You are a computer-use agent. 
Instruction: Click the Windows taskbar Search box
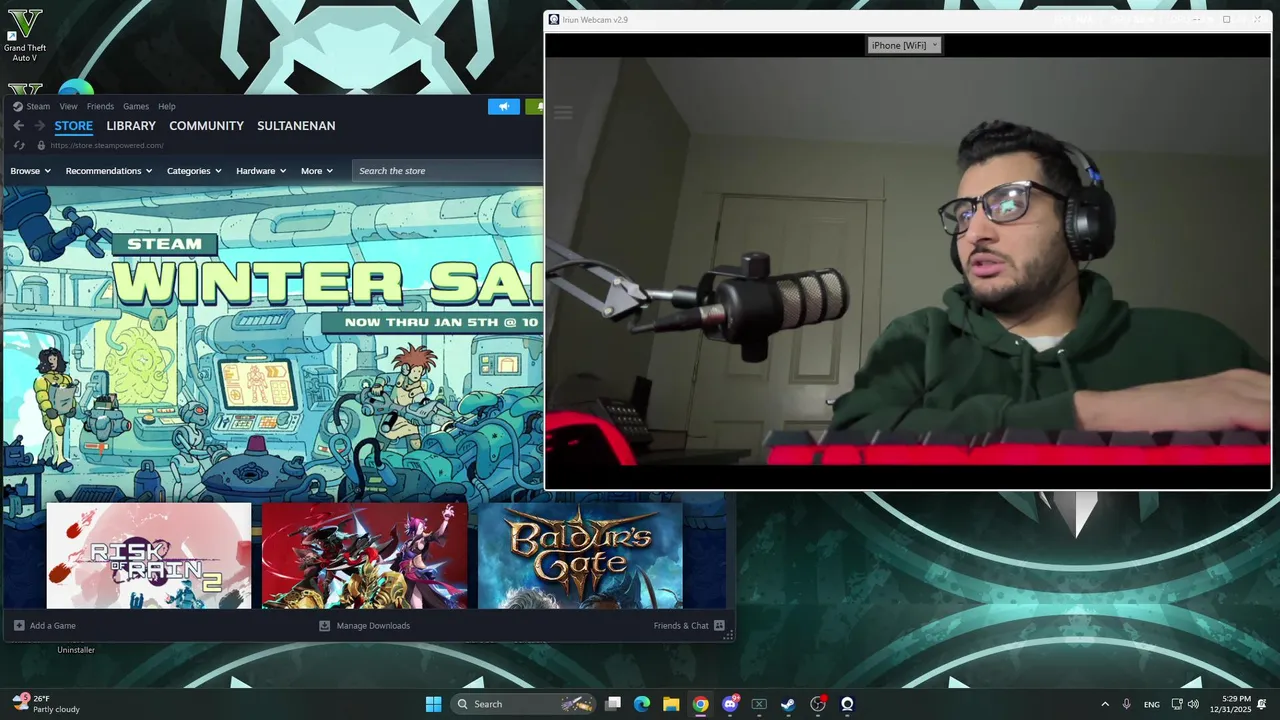click(524, 704)
